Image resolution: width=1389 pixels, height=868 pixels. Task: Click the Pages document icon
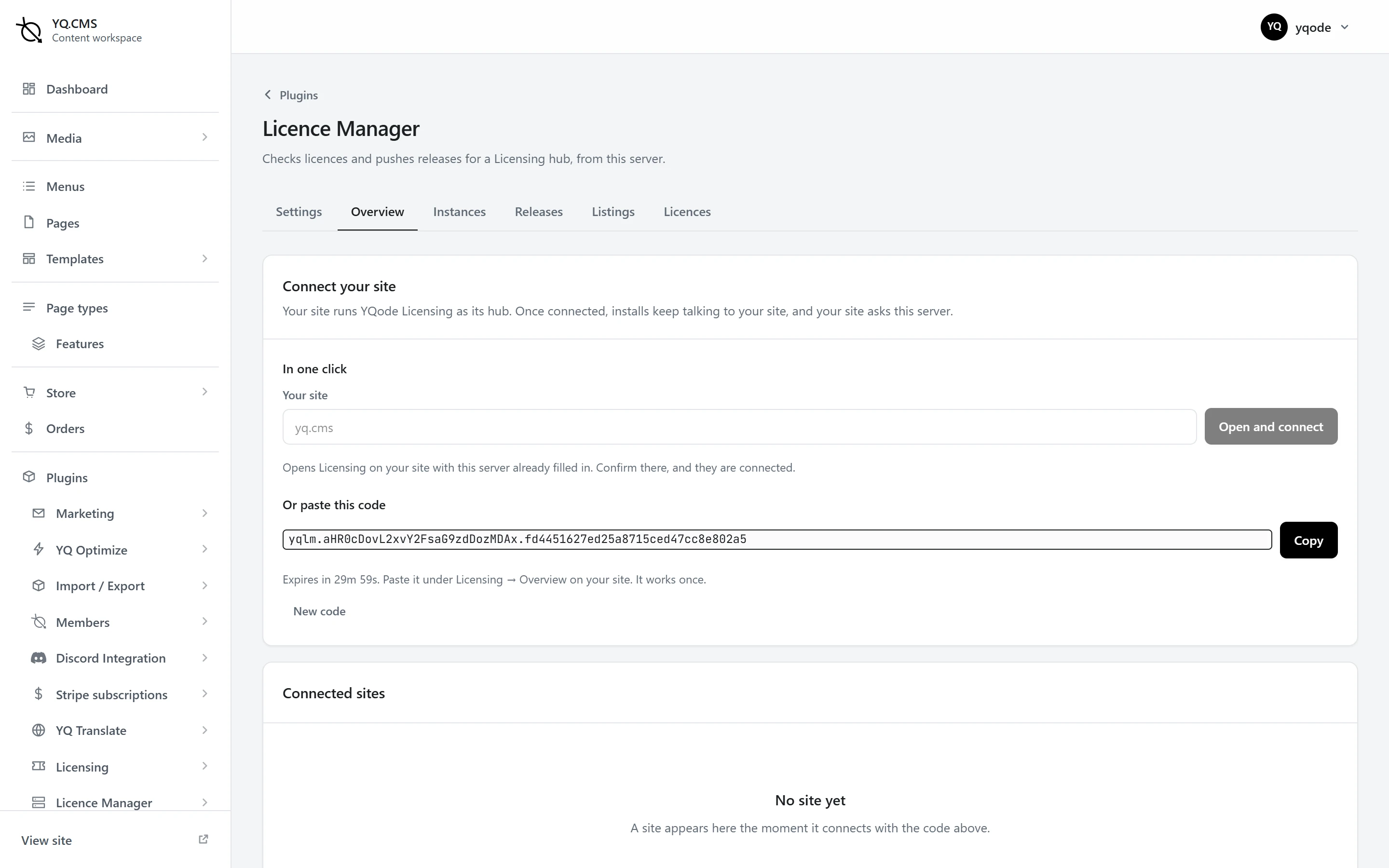(x=29, y=223)
